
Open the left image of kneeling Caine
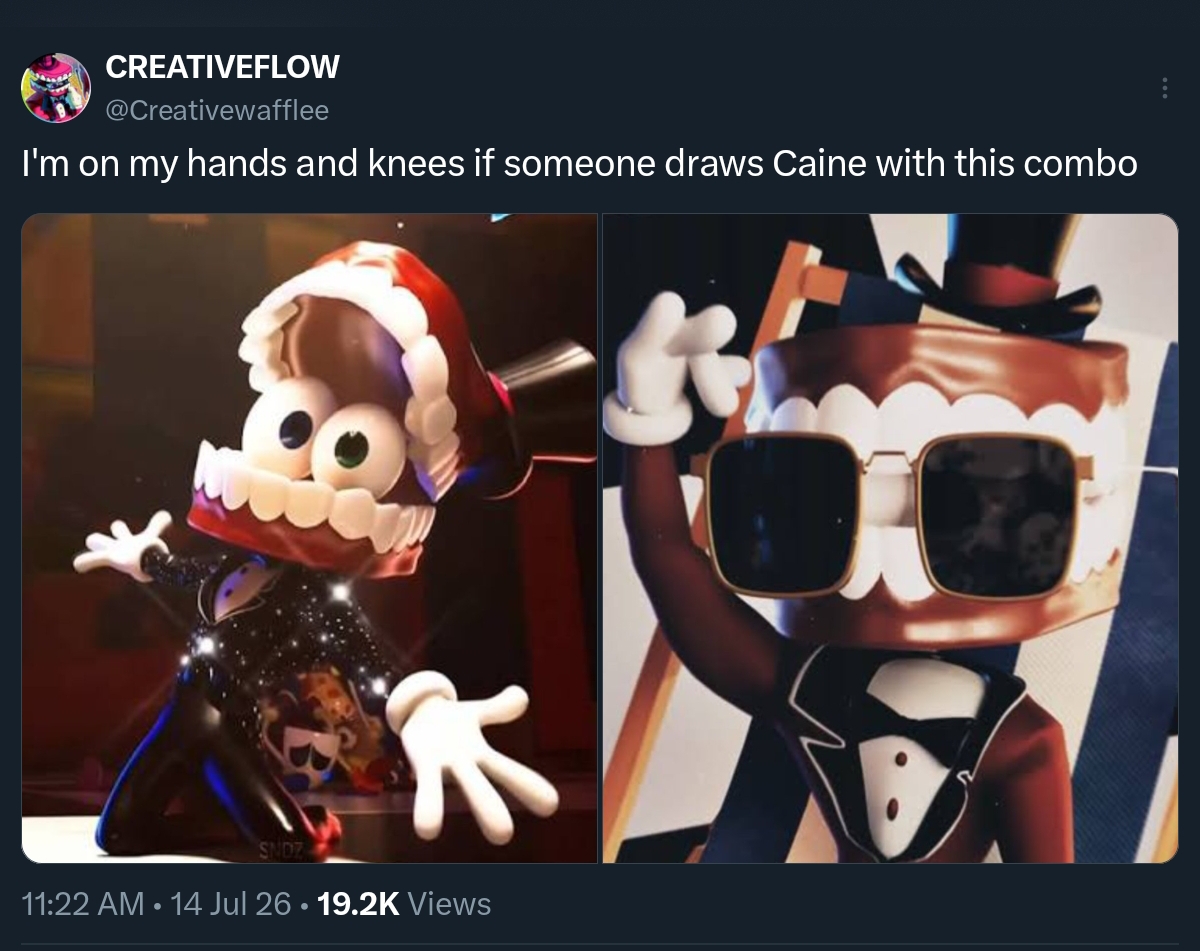[x=309, y=538]
